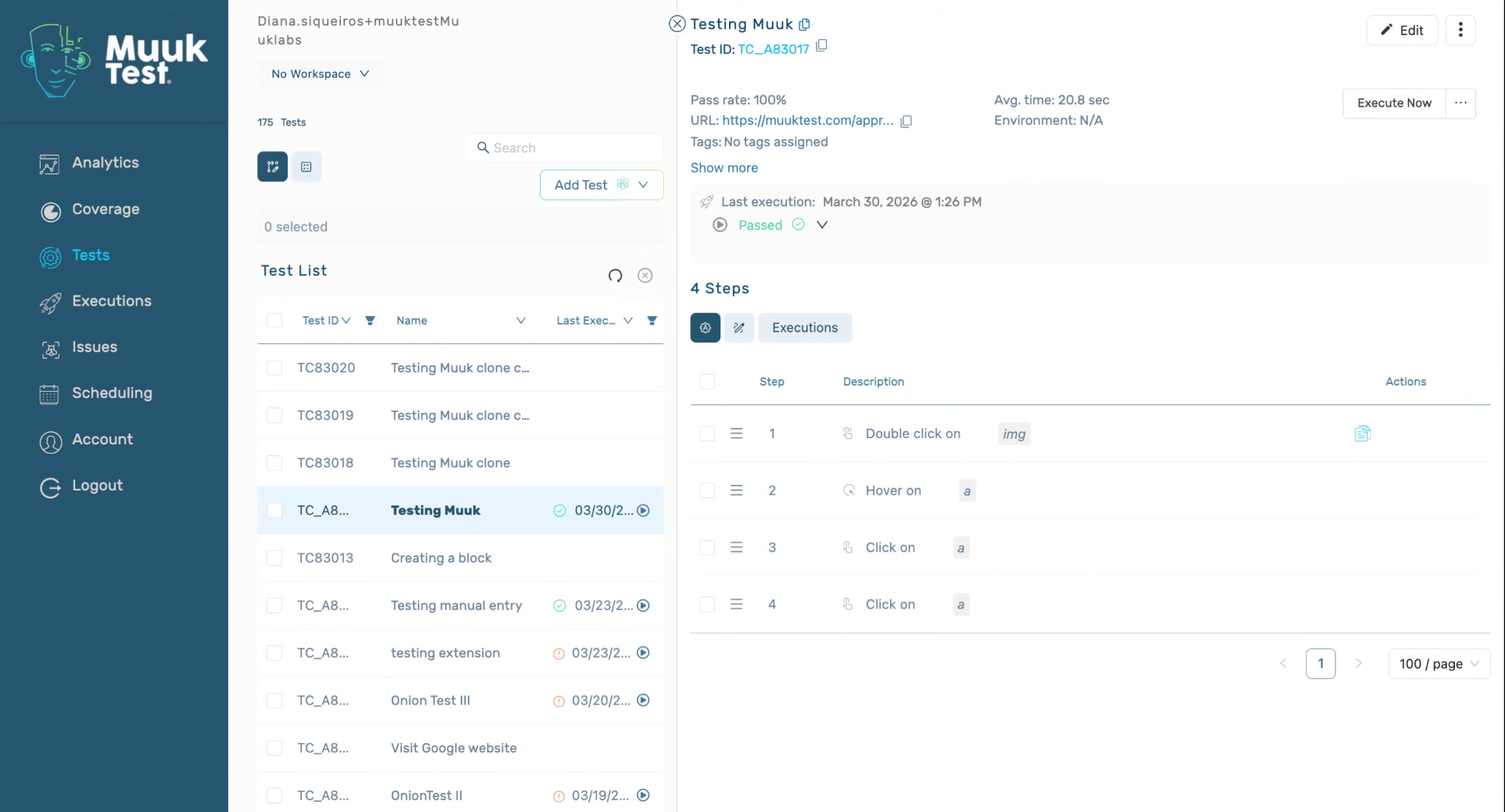Open the muuktest.com URL link
1505x812 pixels.
coord(807,121)
